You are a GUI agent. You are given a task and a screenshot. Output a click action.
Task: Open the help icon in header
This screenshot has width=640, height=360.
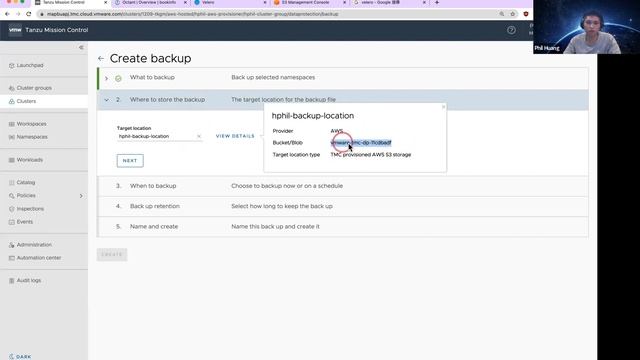(x=511, y=30)
